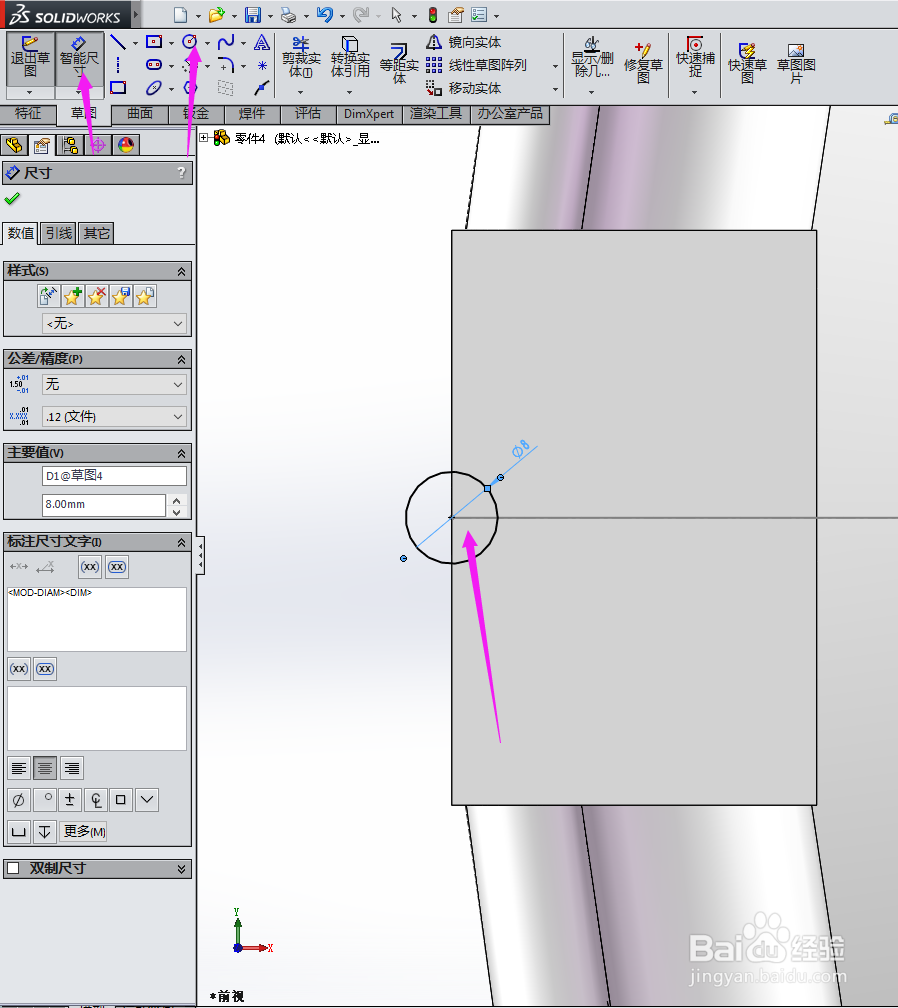898x1008 pixels.
Task: Click the More (更多) symbols button
Action: click(84, 832)
